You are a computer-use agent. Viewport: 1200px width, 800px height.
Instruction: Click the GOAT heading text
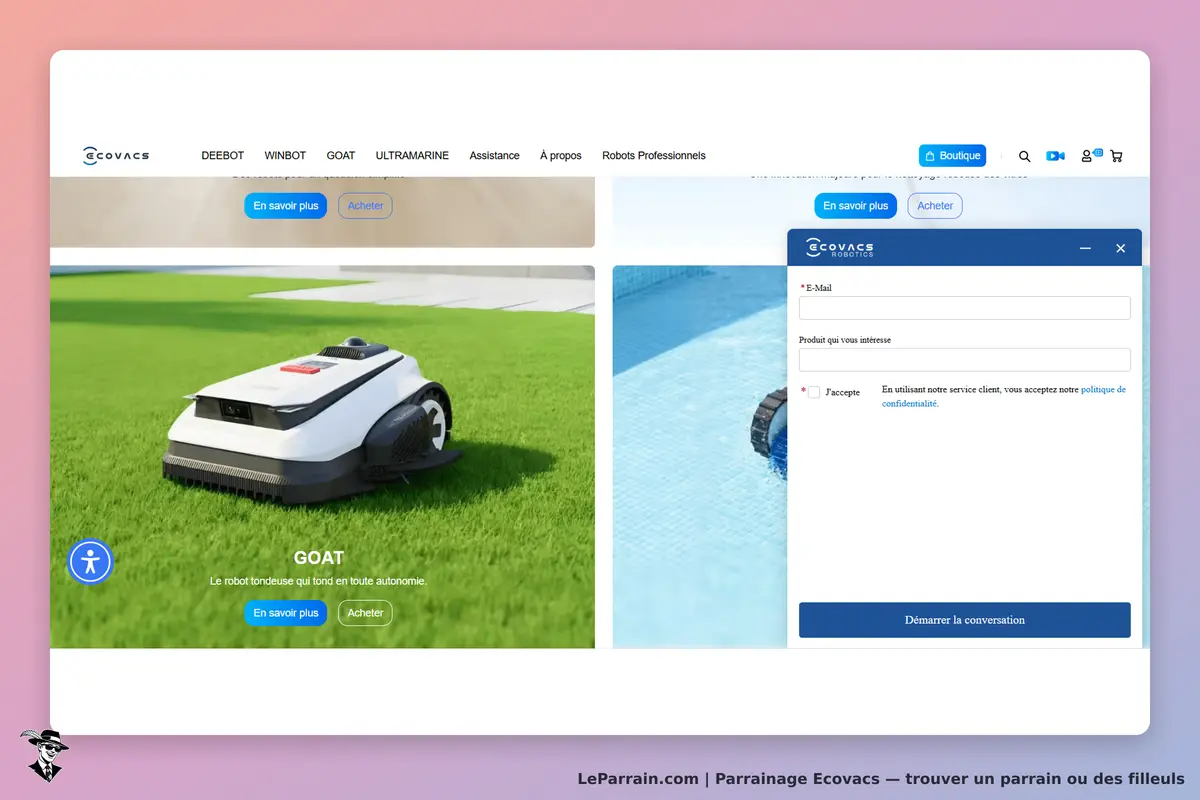[319, 558]
